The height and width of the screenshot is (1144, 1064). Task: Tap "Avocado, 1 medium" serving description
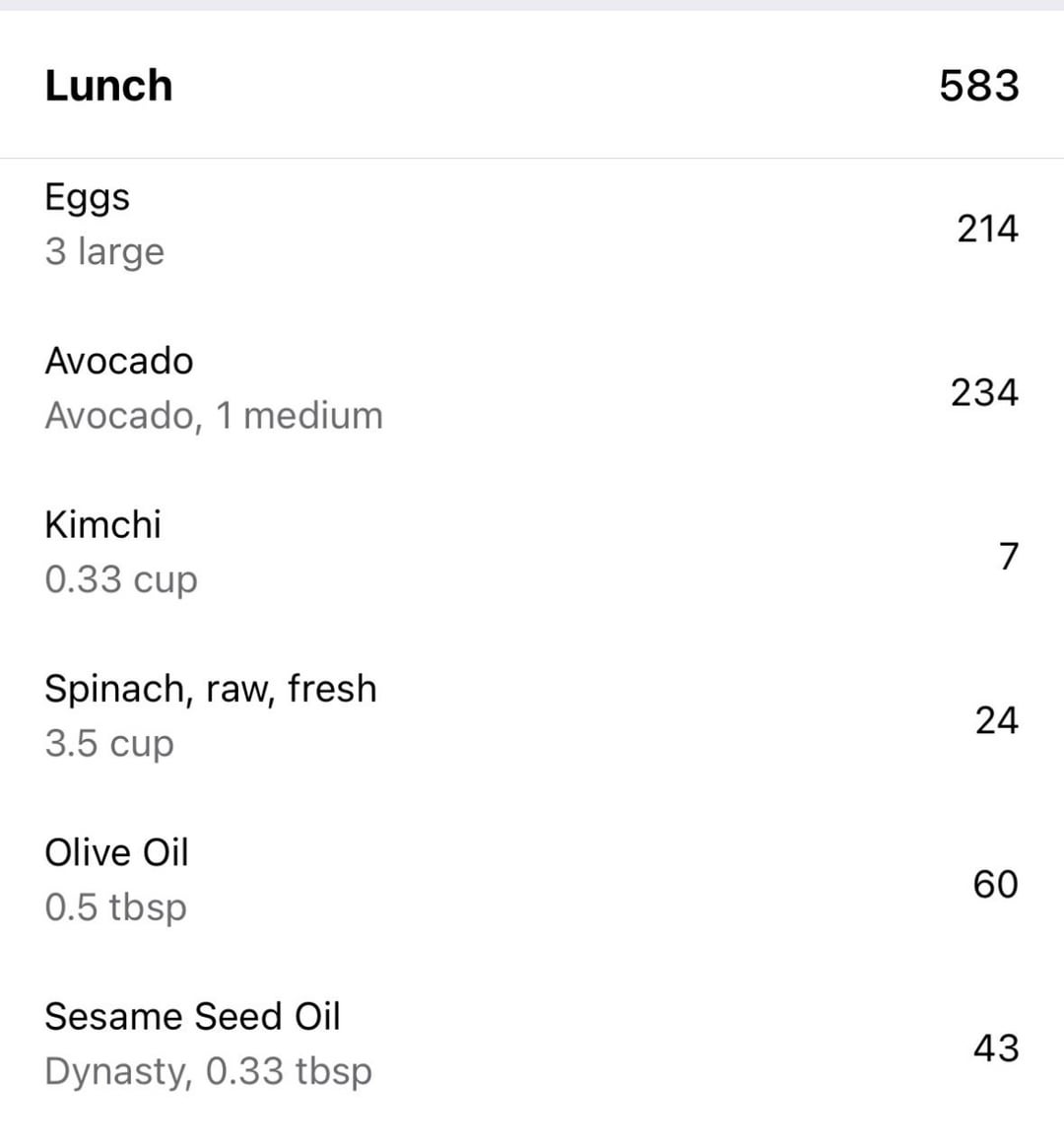(214, 416)
